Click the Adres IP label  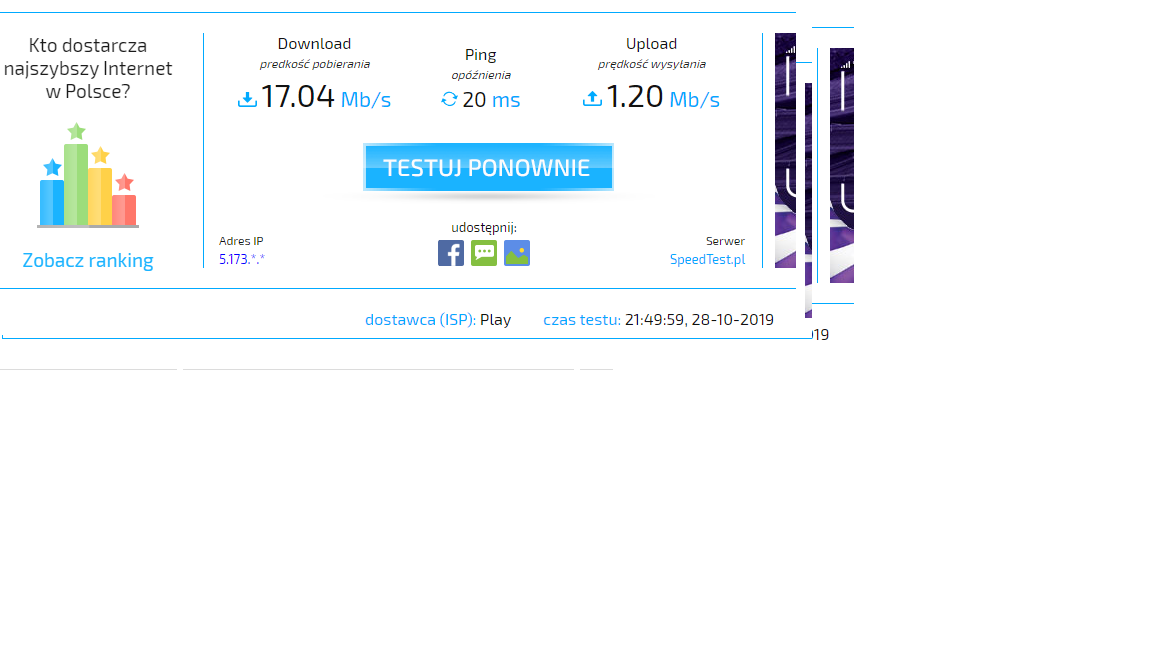(x=241, y=241)
